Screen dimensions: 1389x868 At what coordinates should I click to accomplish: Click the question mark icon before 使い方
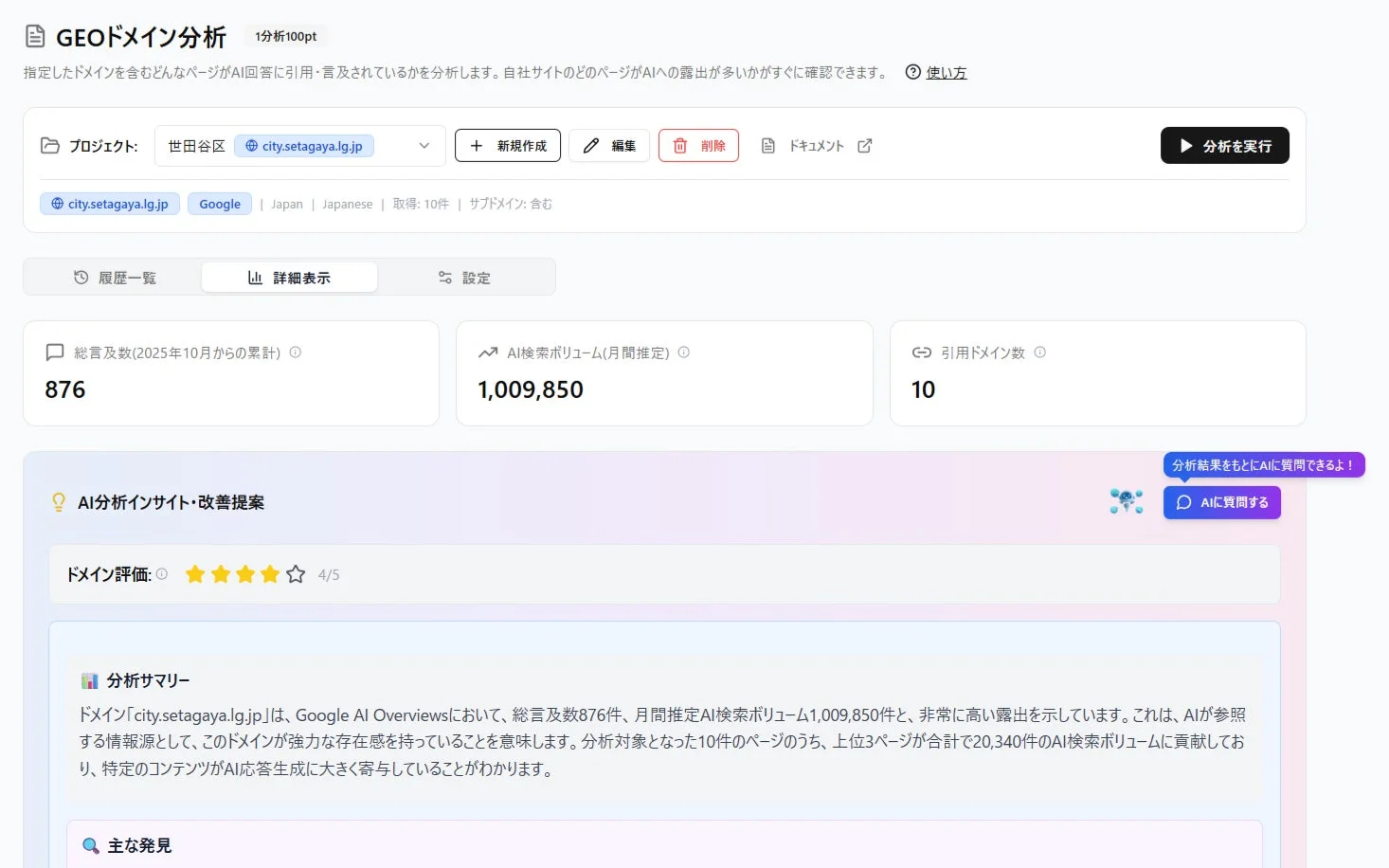(911, 71)
